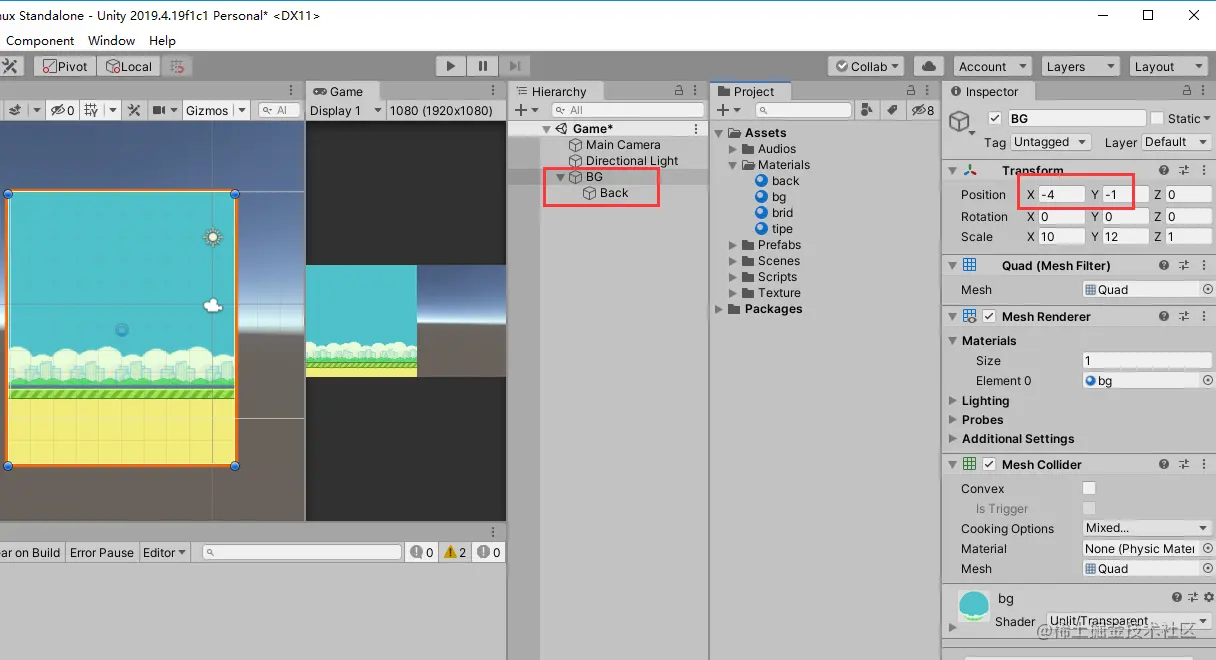This screenshot has width=1216, height=660.
Task: Toggle the Pivot handle position button
Action: tap(64, 66)
